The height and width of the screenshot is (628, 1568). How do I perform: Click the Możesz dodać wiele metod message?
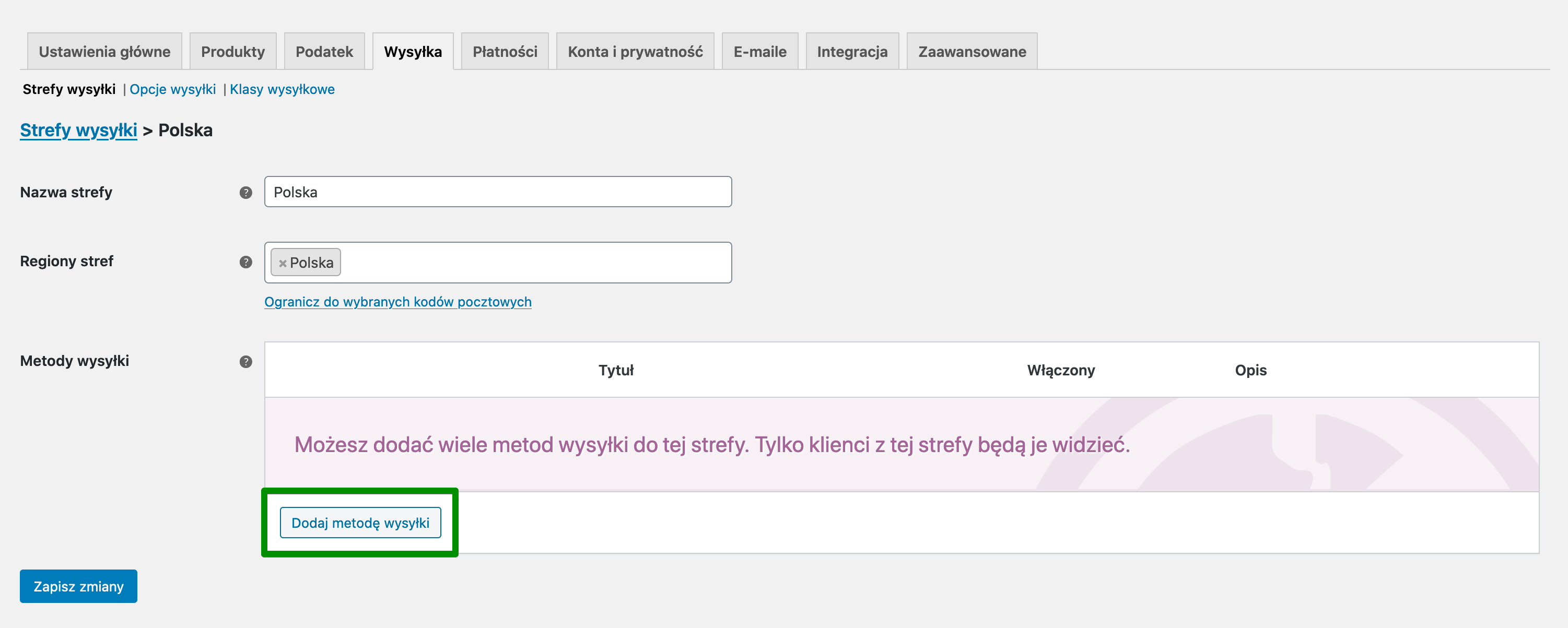712,445
